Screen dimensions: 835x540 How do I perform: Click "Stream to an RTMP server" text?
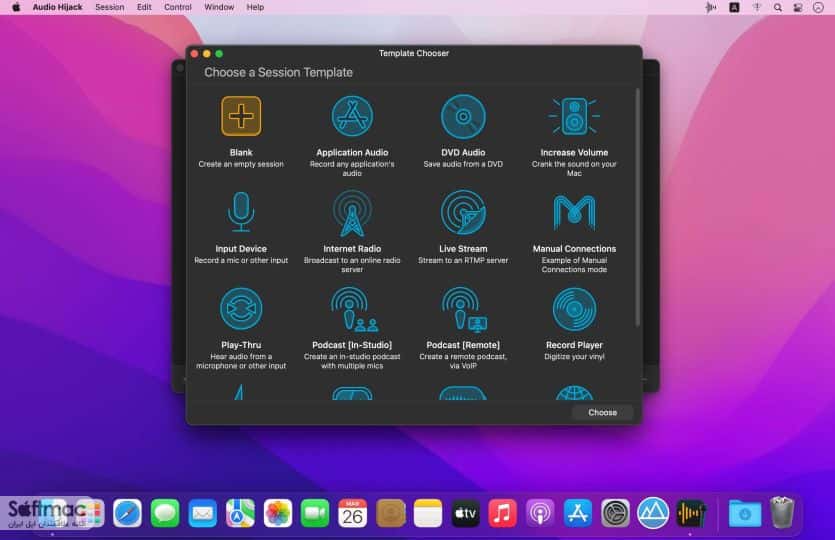pyautogui.click(x=463, y=260)
